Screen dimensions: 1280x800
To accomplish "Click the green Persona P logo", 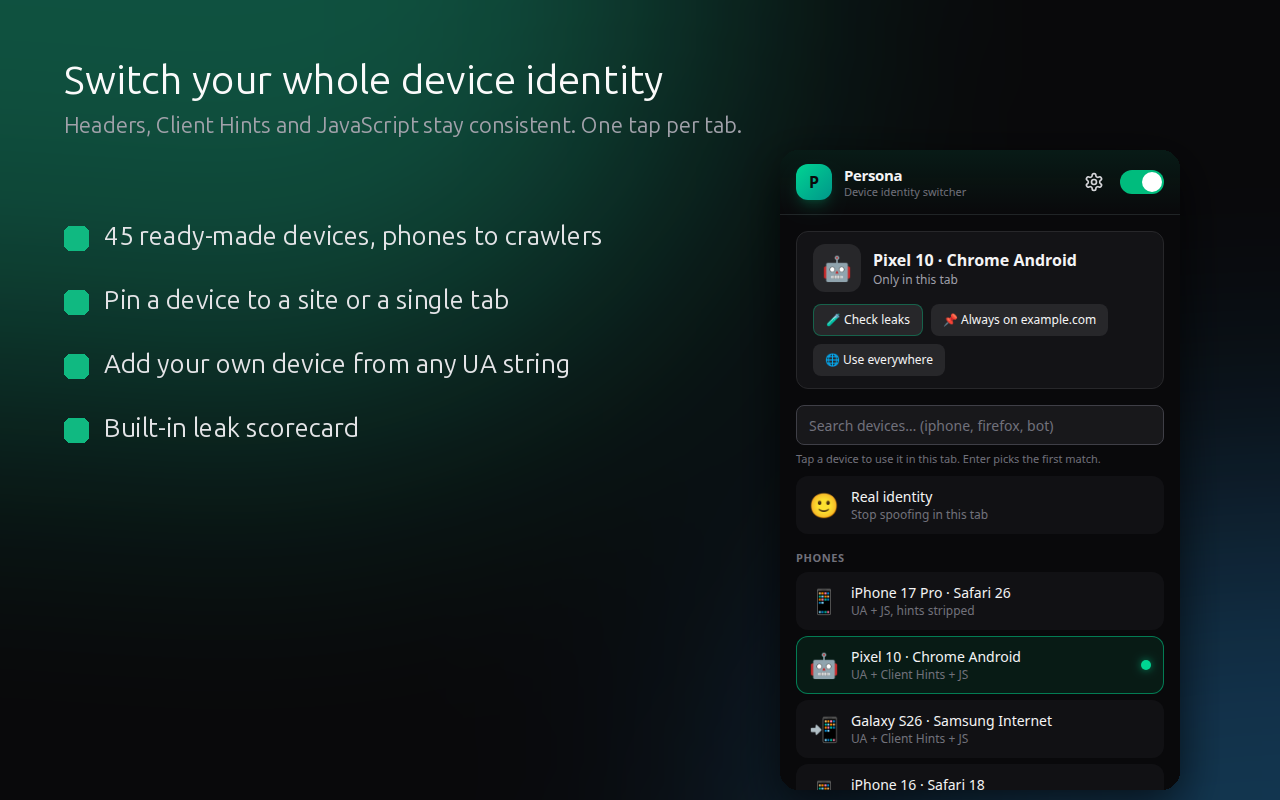I will tap(814, 182).
